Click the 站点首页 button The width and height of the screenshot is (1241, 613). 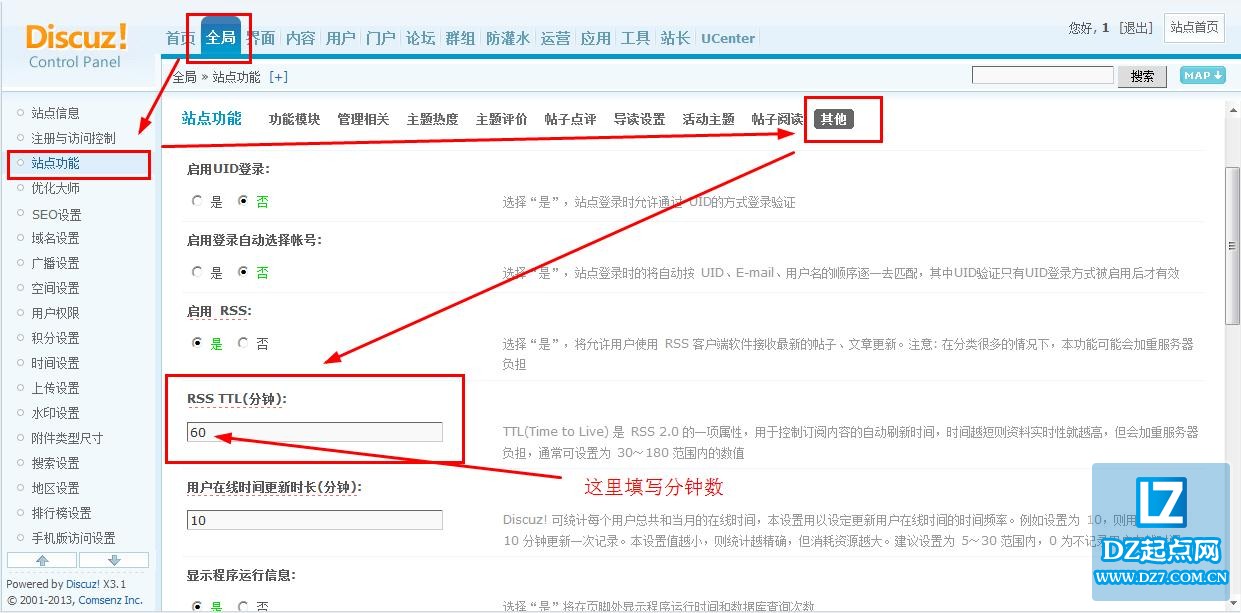point(1195,27)
